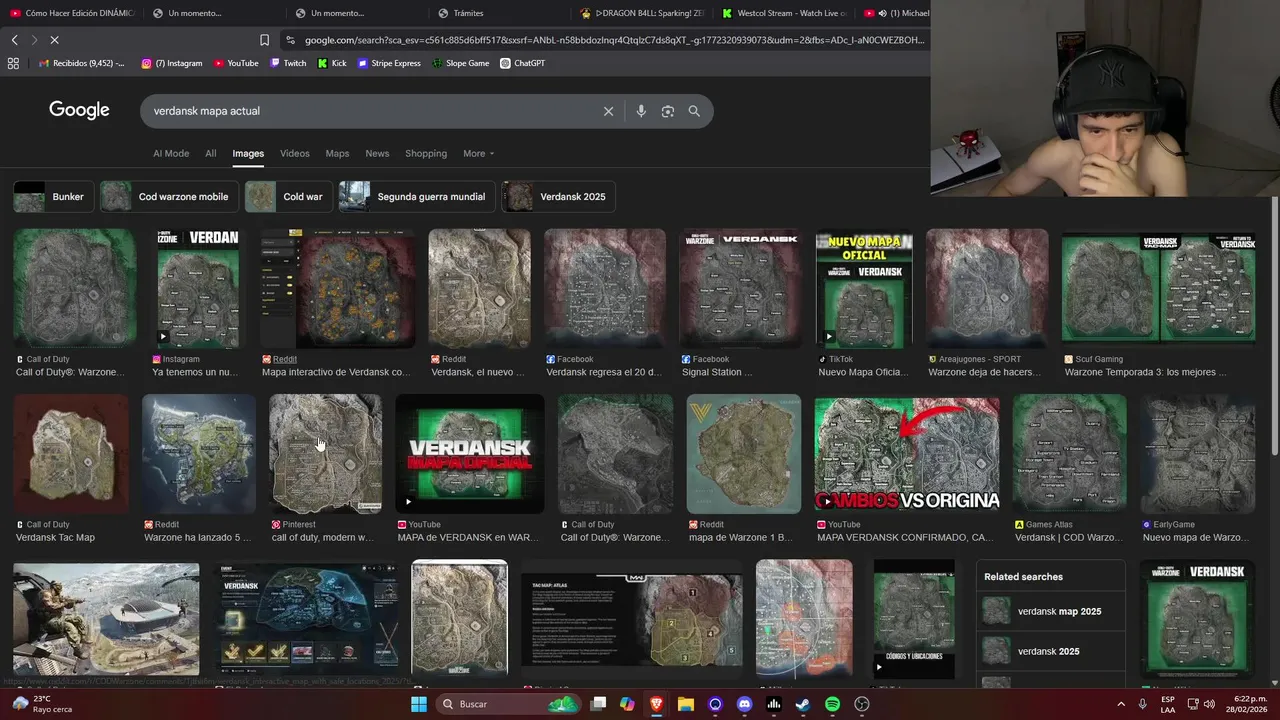Open the Slope Game bookmark

[461, 63]
